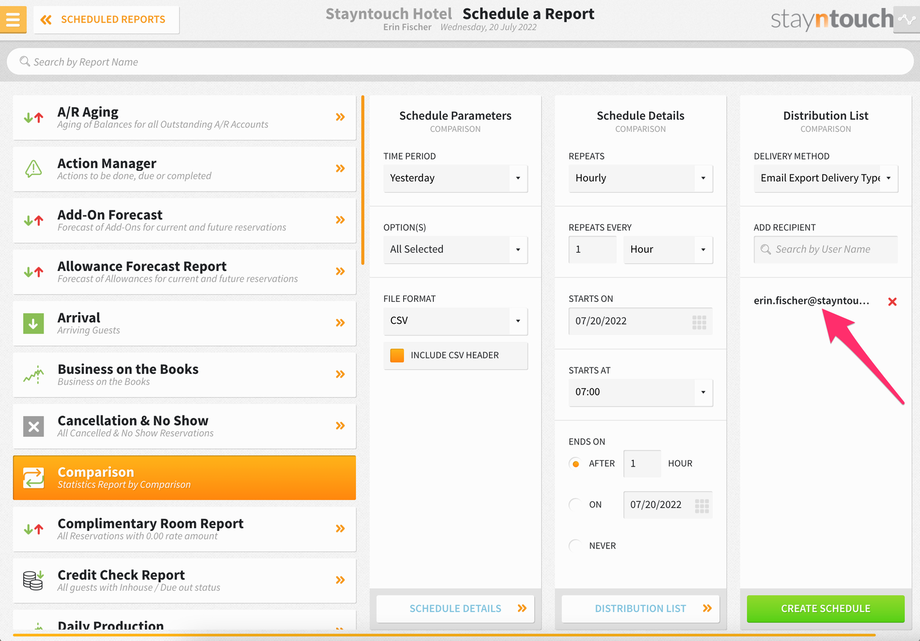Click magnifier icon in Add Recipient

[766, 249]
